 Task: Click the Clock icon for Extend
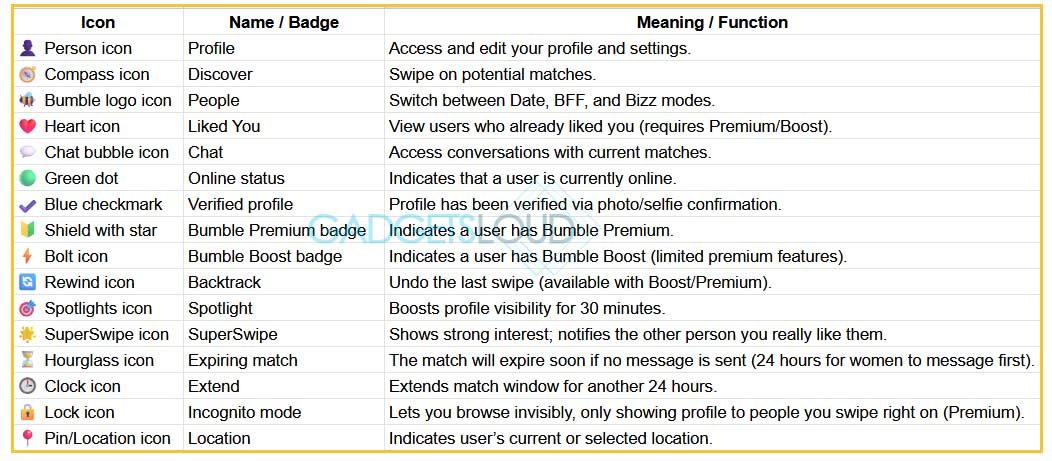[x=28, y=387]
